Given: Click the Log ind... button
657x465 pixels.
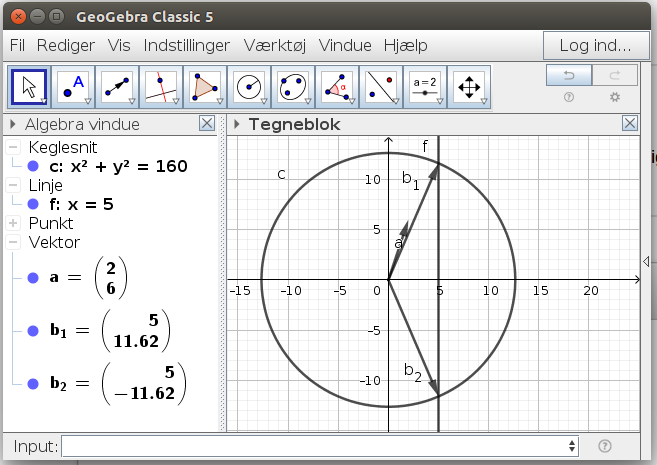Looking at the screenshot, I should (596, 45).
